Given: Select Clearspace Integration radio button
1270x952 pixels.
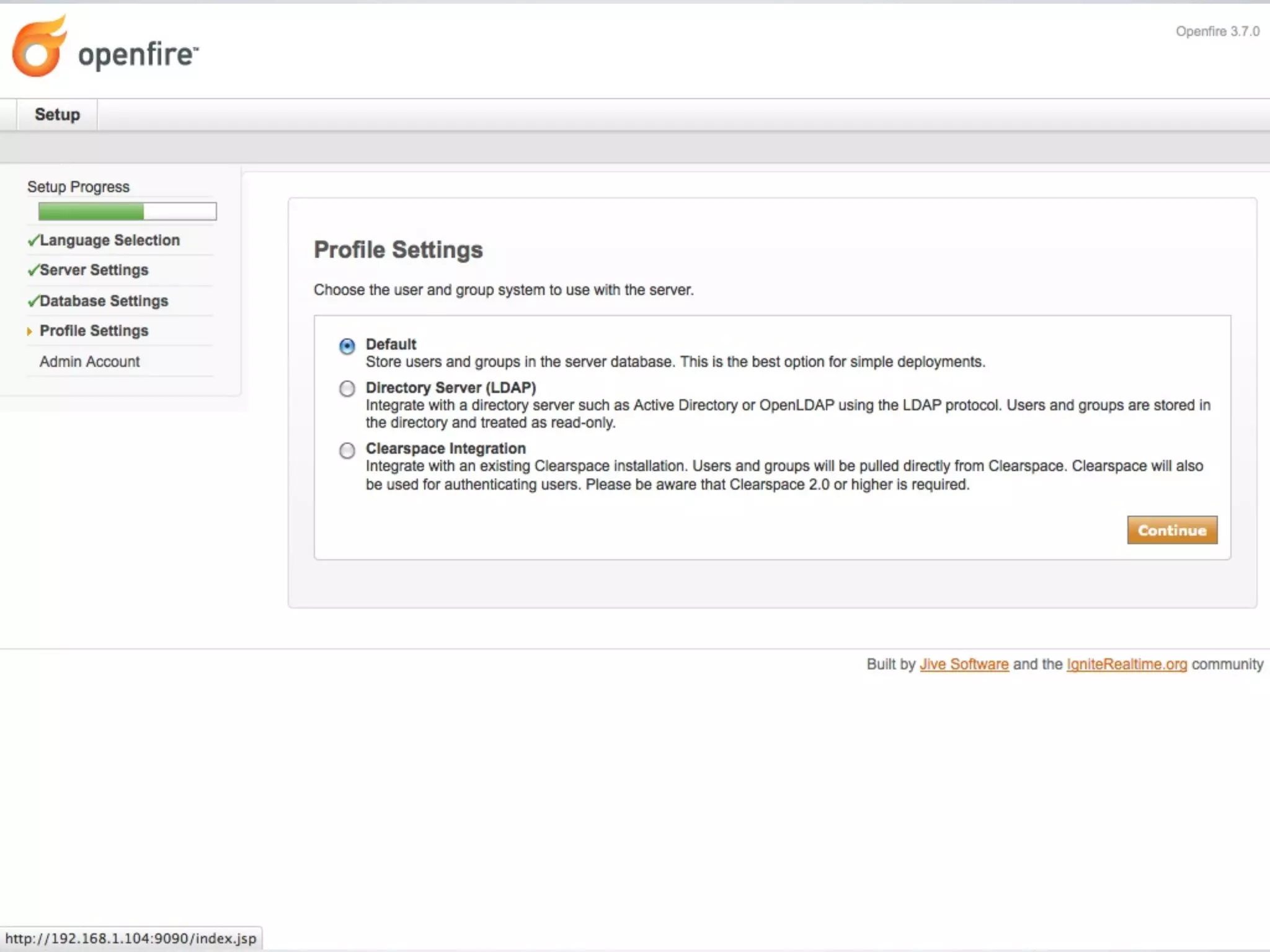Looking at the screenshot, I should point(347,450).
